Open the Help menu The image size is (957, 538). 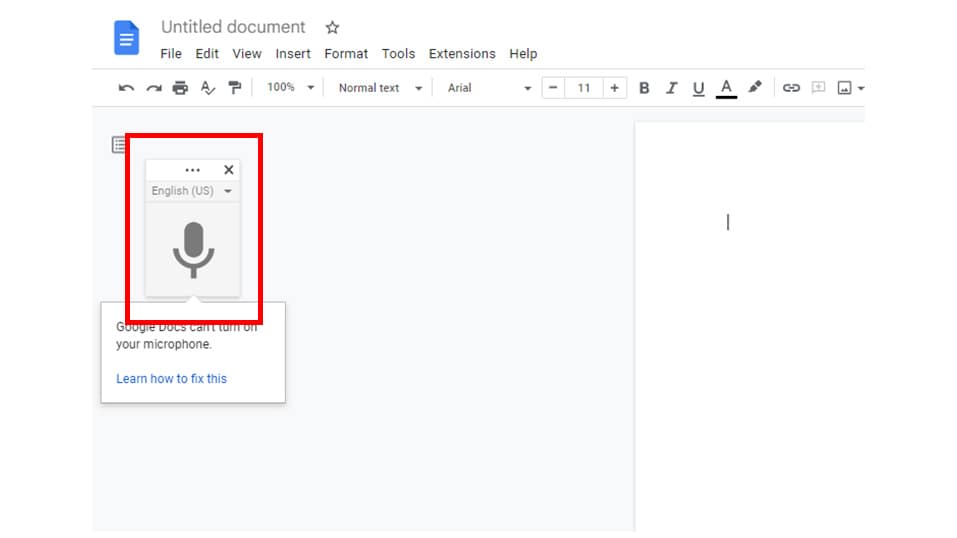[523, 54]
